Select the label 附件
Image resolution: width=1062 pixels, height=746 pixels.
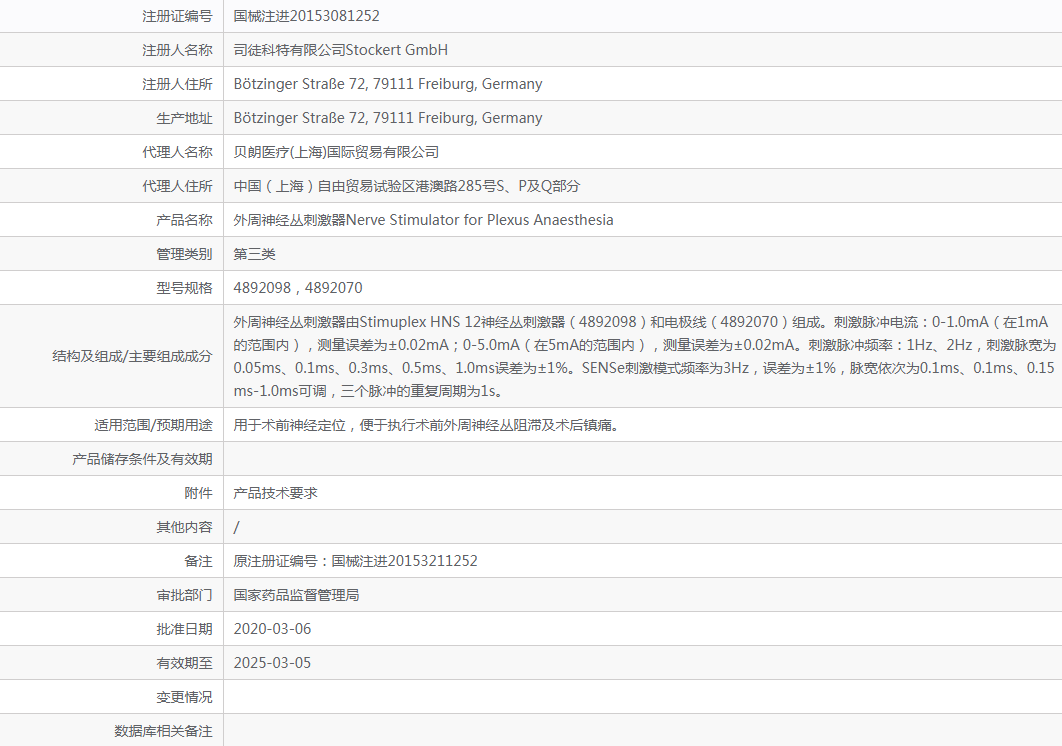pyautogui.click(x=198, y=493)
